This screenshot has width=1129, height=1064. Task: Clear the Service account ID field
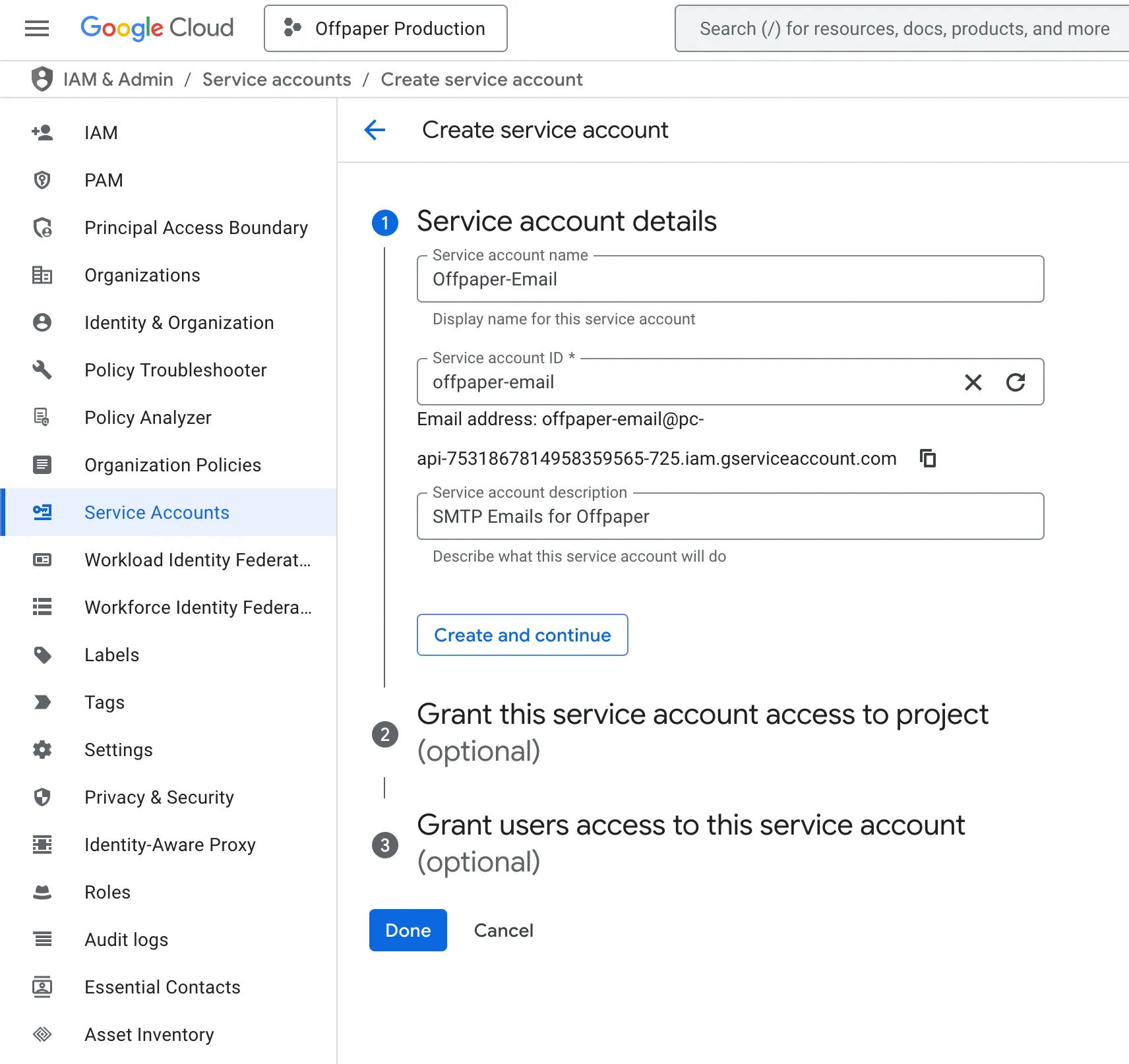coord(973,382)
